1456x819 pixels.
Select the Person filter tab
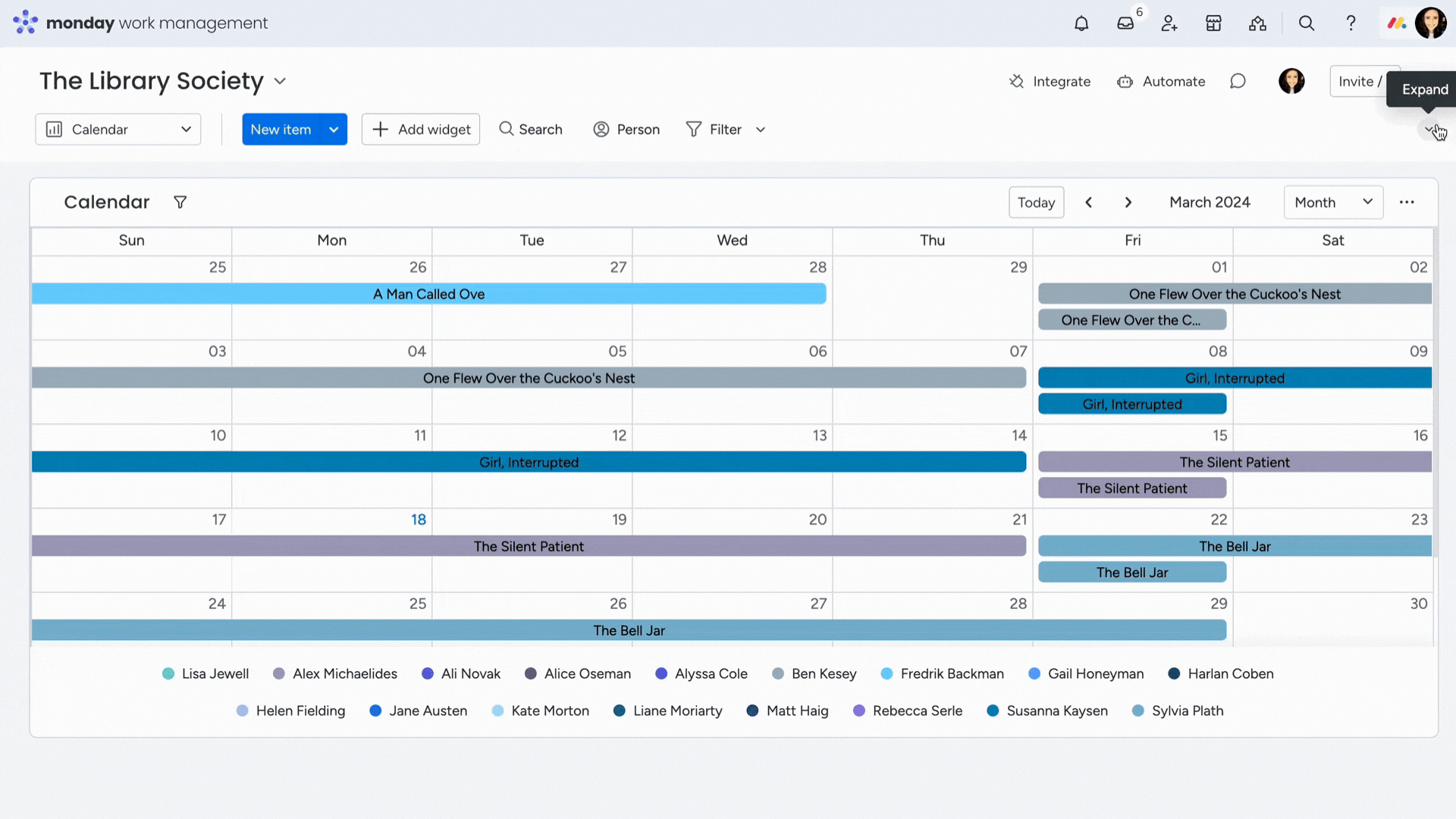(627, 129)
